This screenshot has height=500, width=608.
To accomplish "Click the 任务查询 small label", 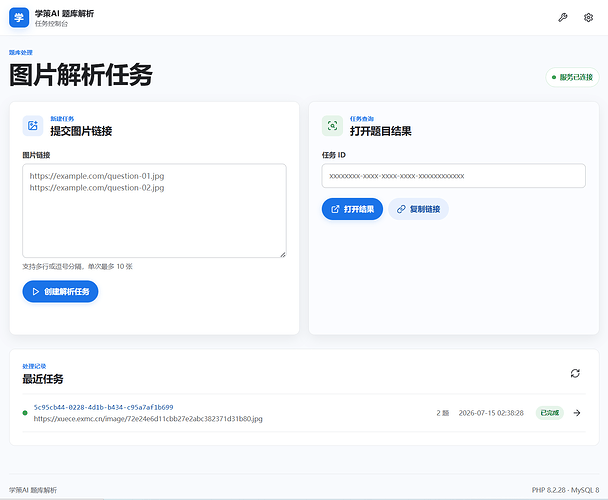I will click(x=361, y=119).
